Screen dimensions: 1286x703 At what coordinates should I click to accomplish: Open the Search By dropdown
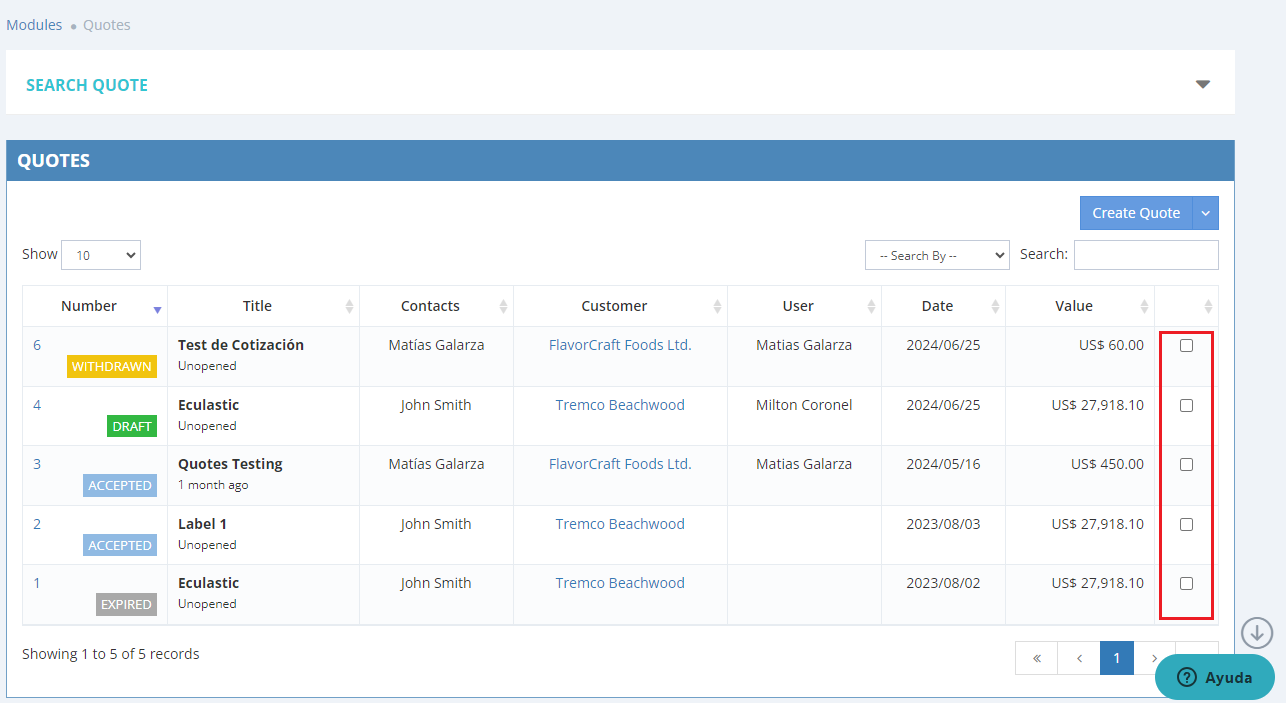[937, 255]
